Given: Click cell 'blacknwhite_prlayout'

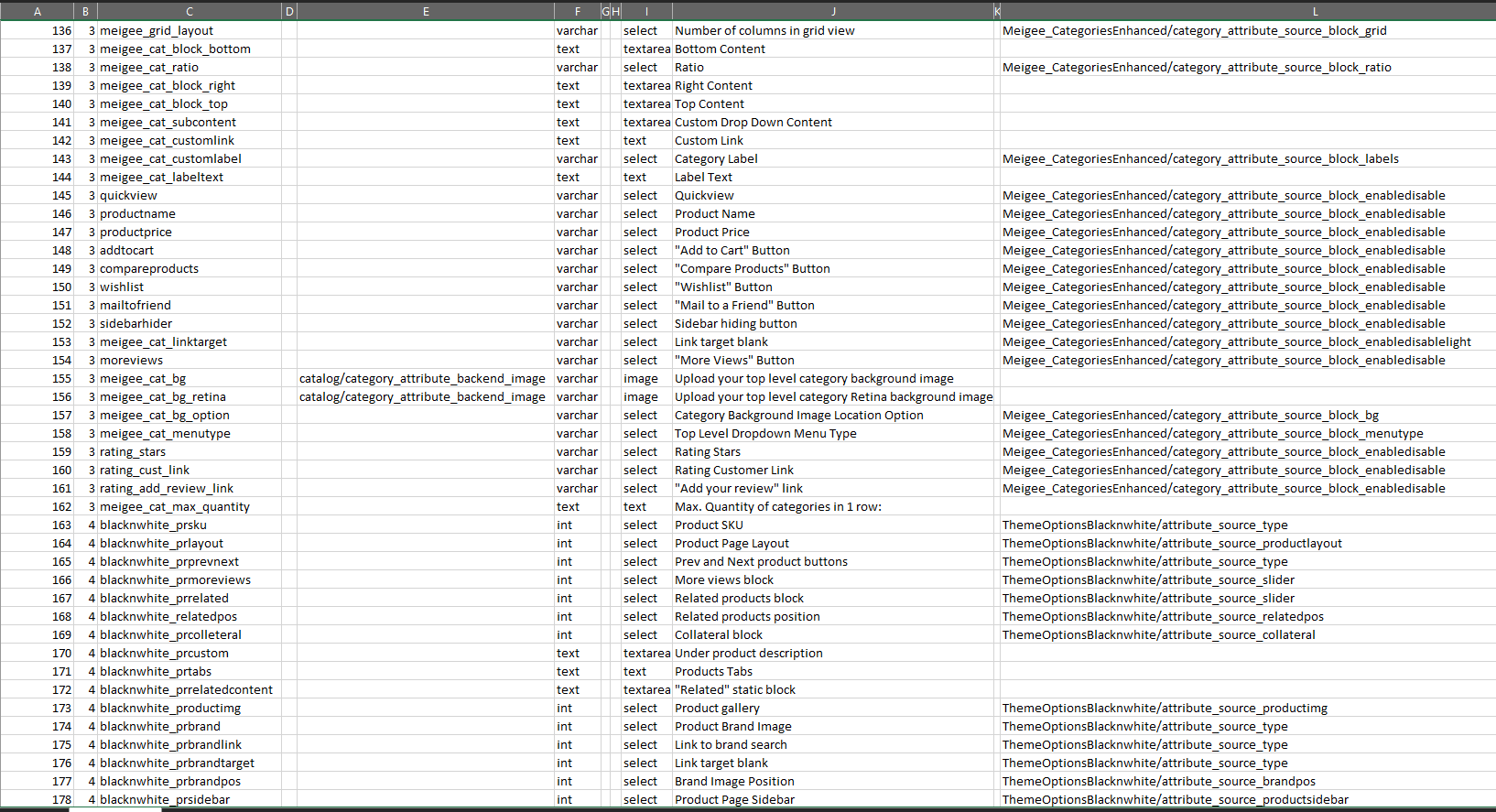Looking at the screenshot, I should (189, 543).
